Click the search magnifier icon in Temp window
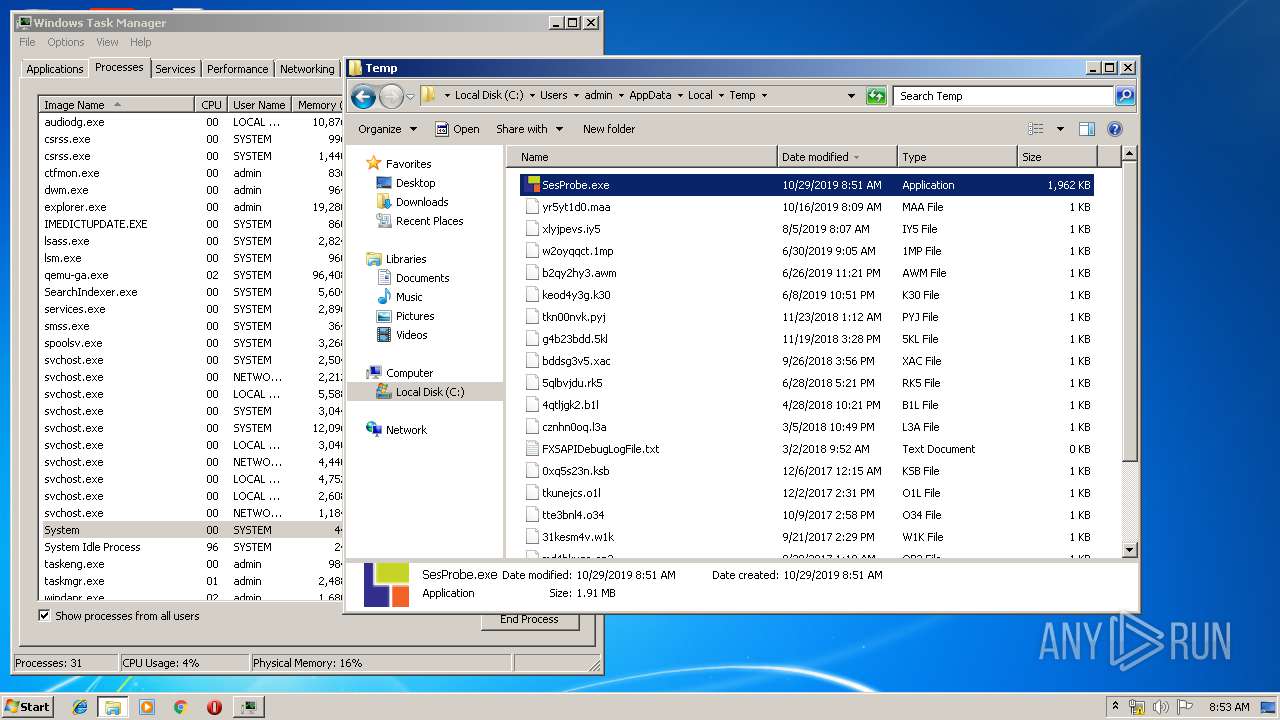The height and width of the screenshot is (720, 1280). coord(1125,96)
